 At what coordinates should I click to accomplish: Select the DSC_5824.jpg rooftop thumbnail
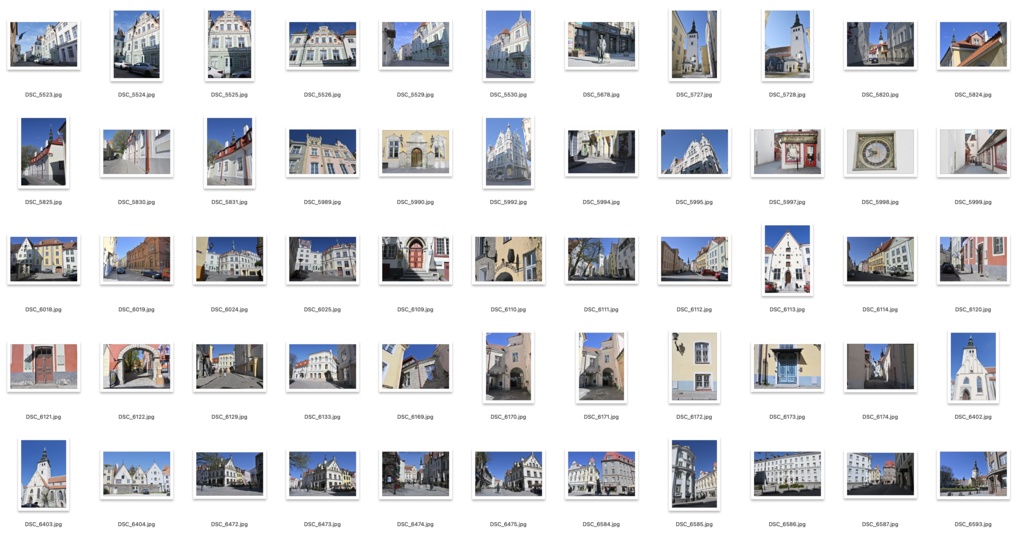point(973,44)
